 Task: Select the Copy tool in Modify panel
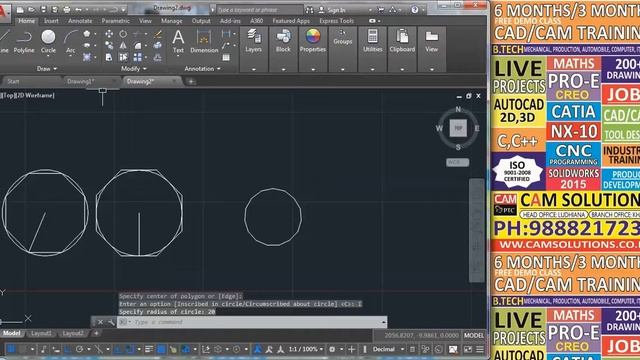pyautogui.click(x=109, y=46)
